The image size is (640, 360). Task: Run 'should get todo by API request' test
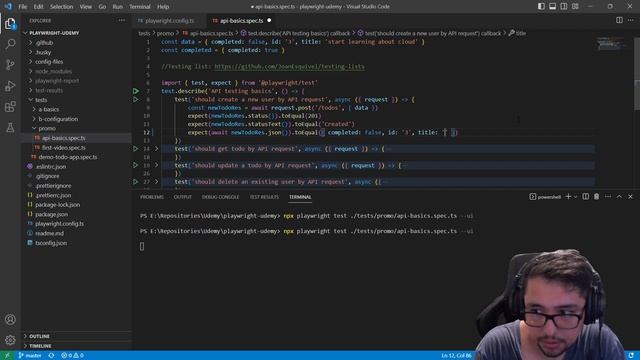[136, 149]
